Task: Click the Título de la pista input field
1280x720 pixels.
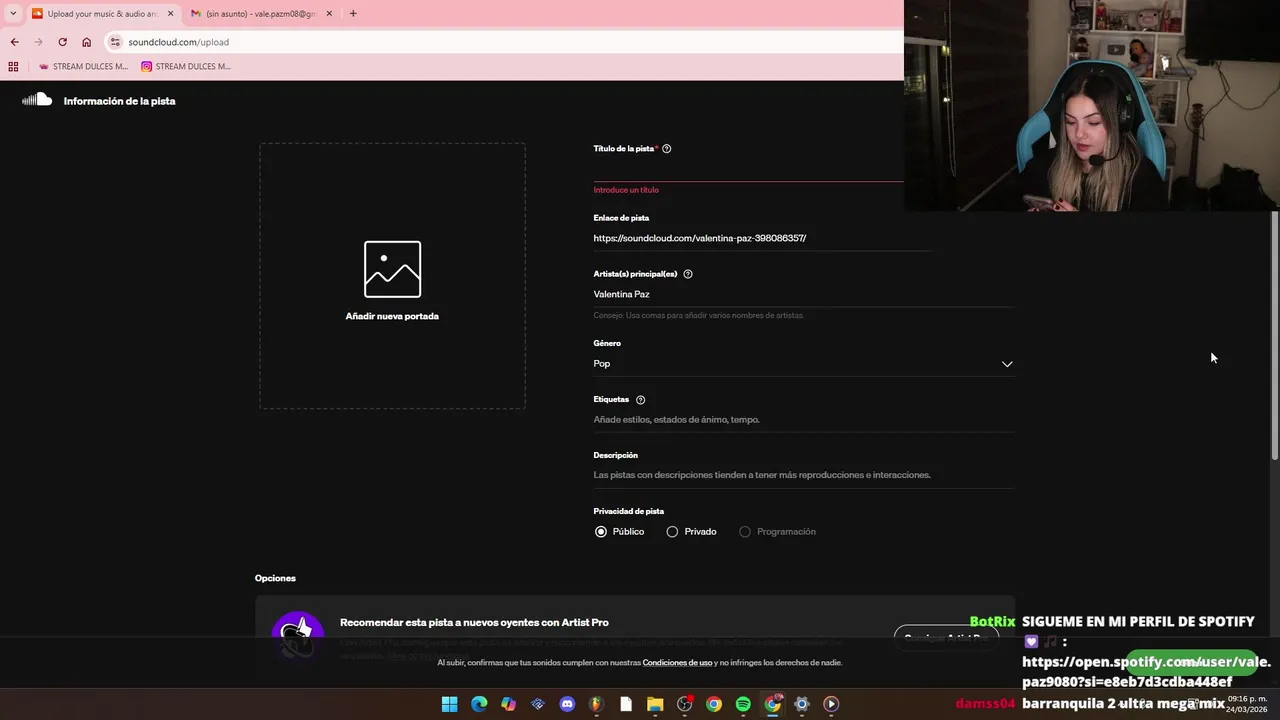Action: (748, 170)
